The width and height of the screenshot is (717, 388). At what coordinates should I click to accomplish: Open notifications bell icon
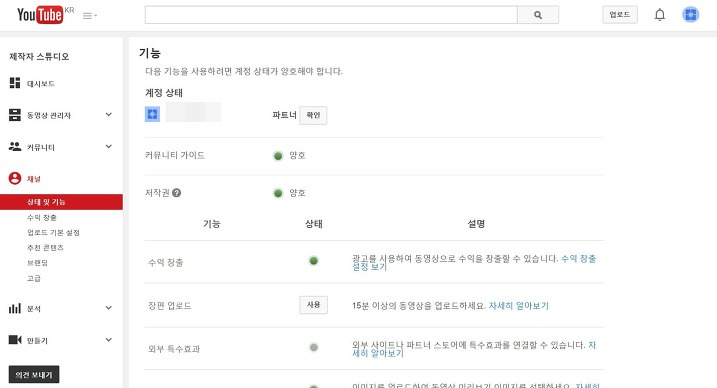tap(659, 15)
